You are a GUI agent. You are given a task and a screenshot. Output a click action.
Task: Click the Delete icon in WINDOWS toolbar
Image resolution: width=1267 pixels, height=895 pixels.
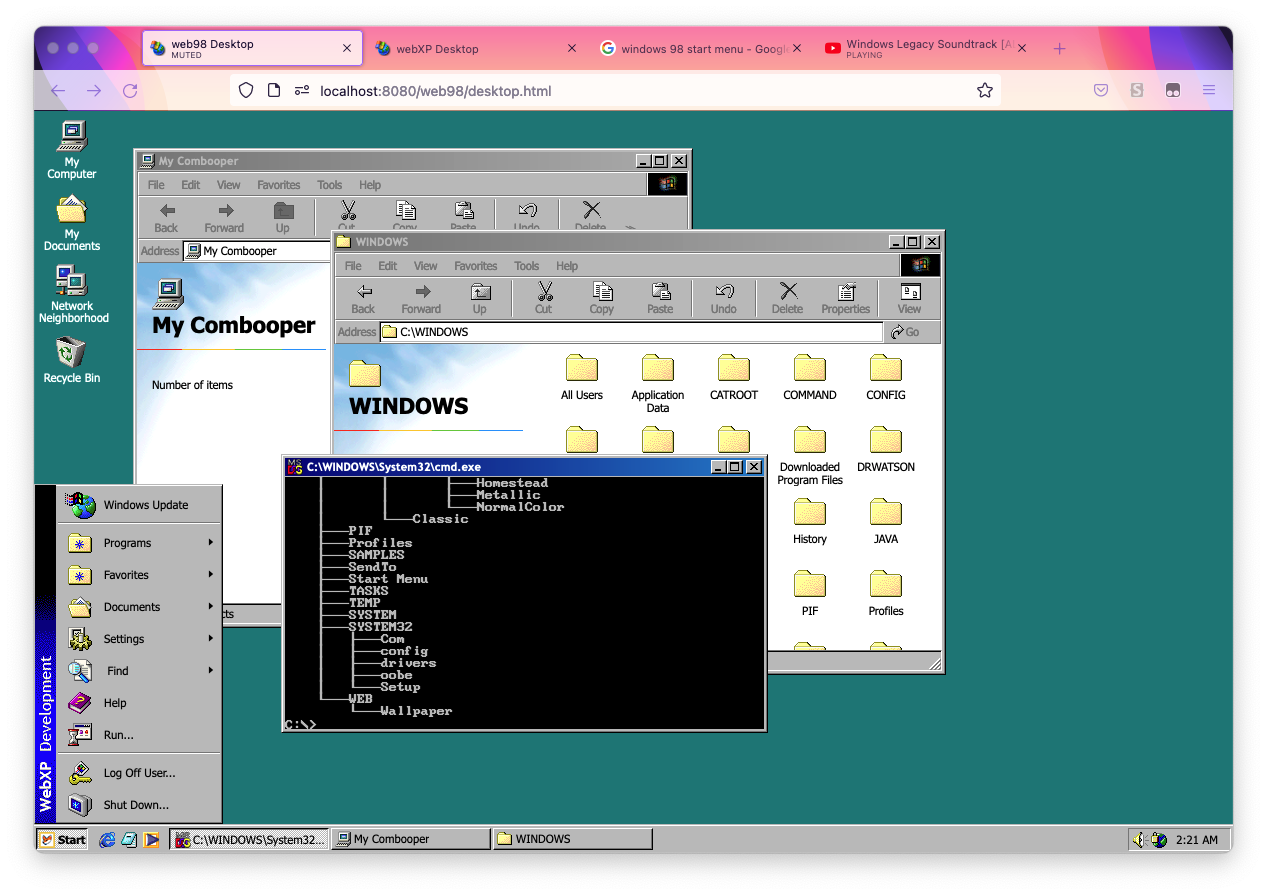(787, 297)
